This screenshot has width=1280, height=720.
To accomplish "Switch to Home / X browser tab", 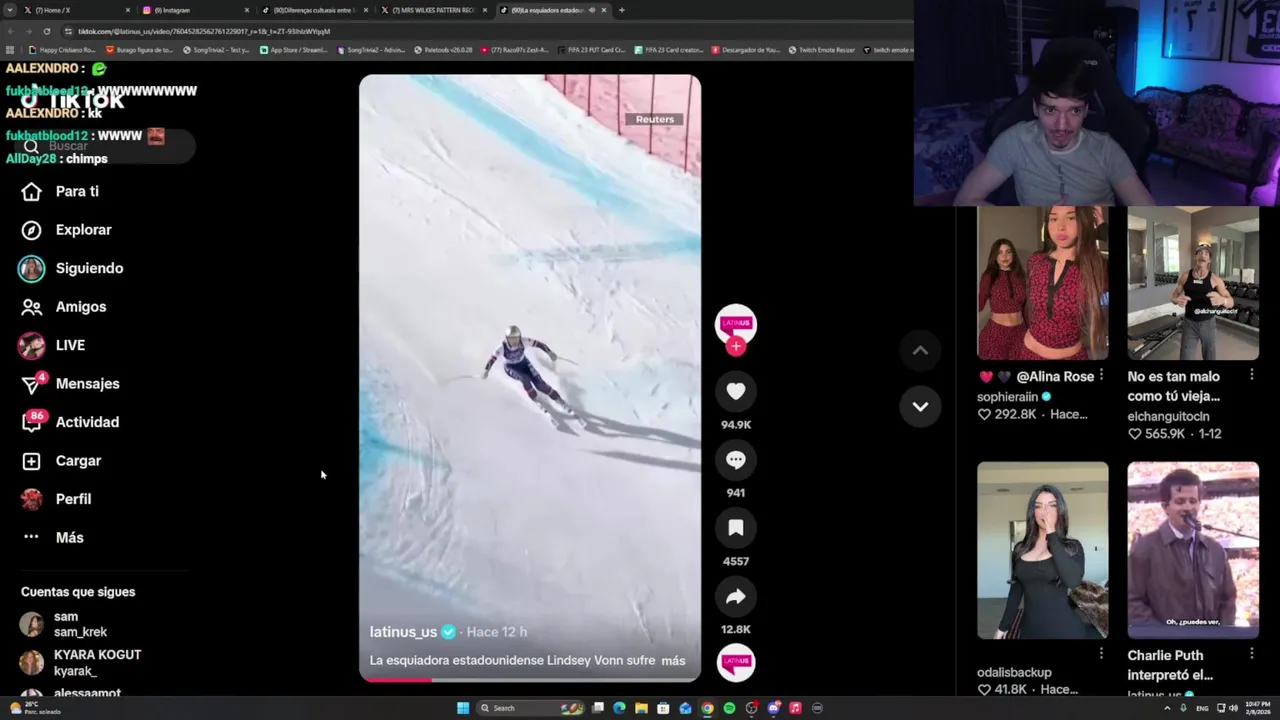I will point(77,10).
